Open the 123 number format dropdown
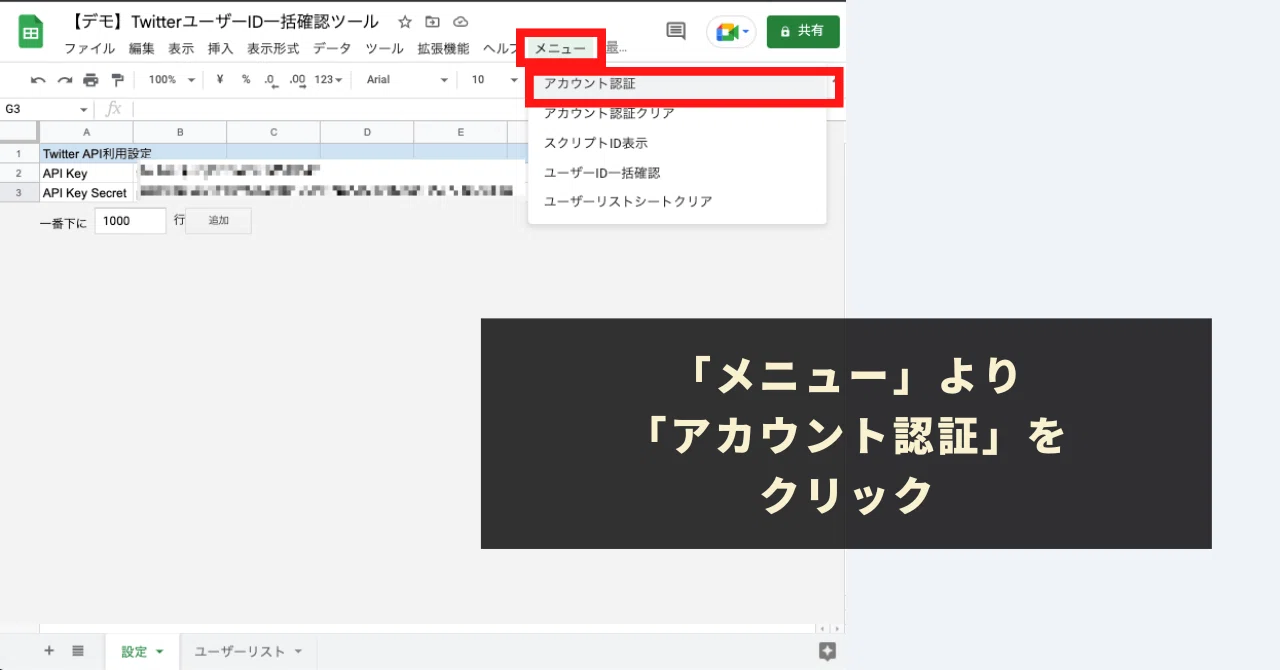The height and width of the screenshot is (670, 1280). [328, 80]
